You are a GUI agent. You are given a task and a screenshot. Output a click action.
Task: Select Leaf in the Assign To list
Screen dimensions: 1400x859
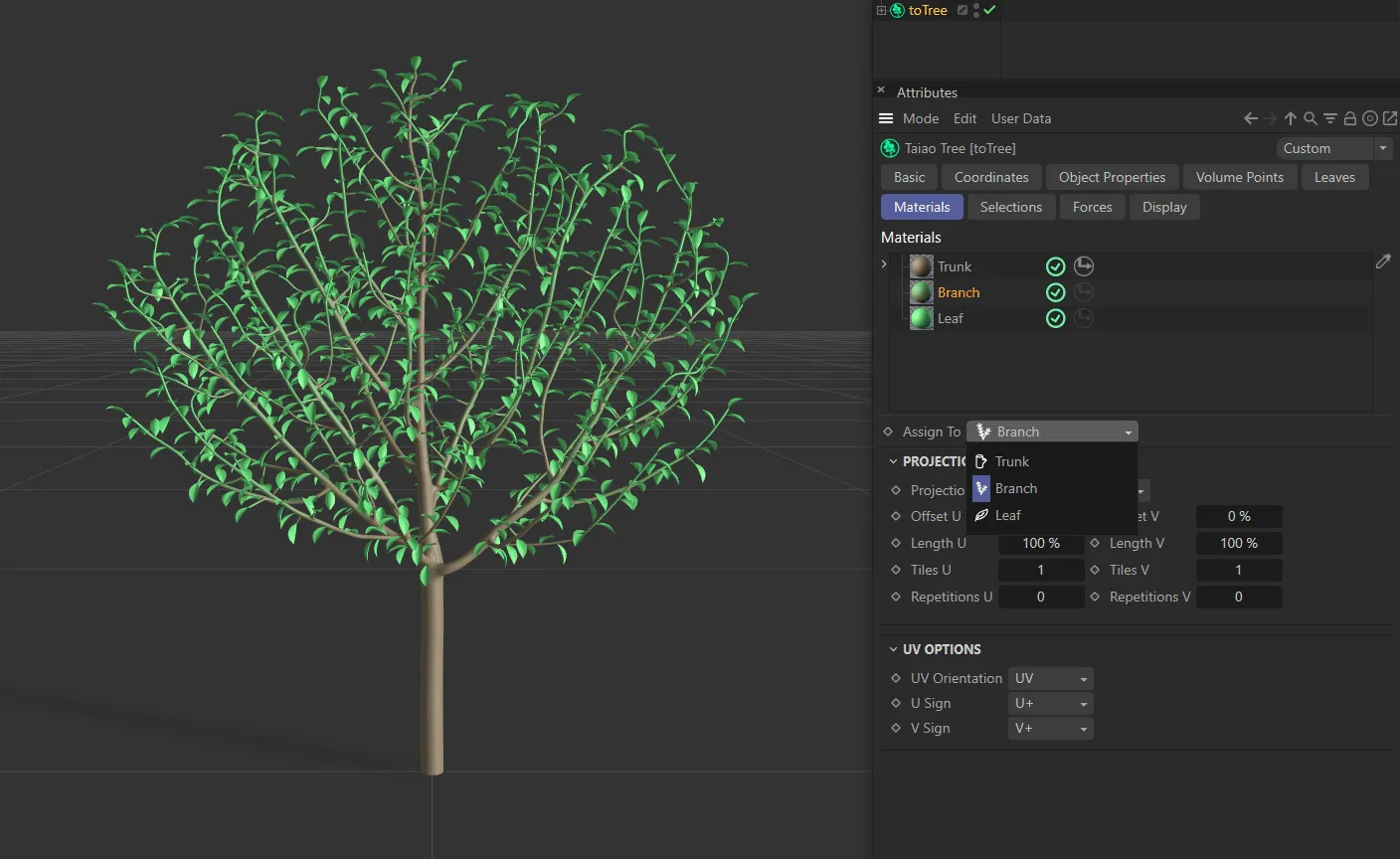click(x=1008, y=515)
